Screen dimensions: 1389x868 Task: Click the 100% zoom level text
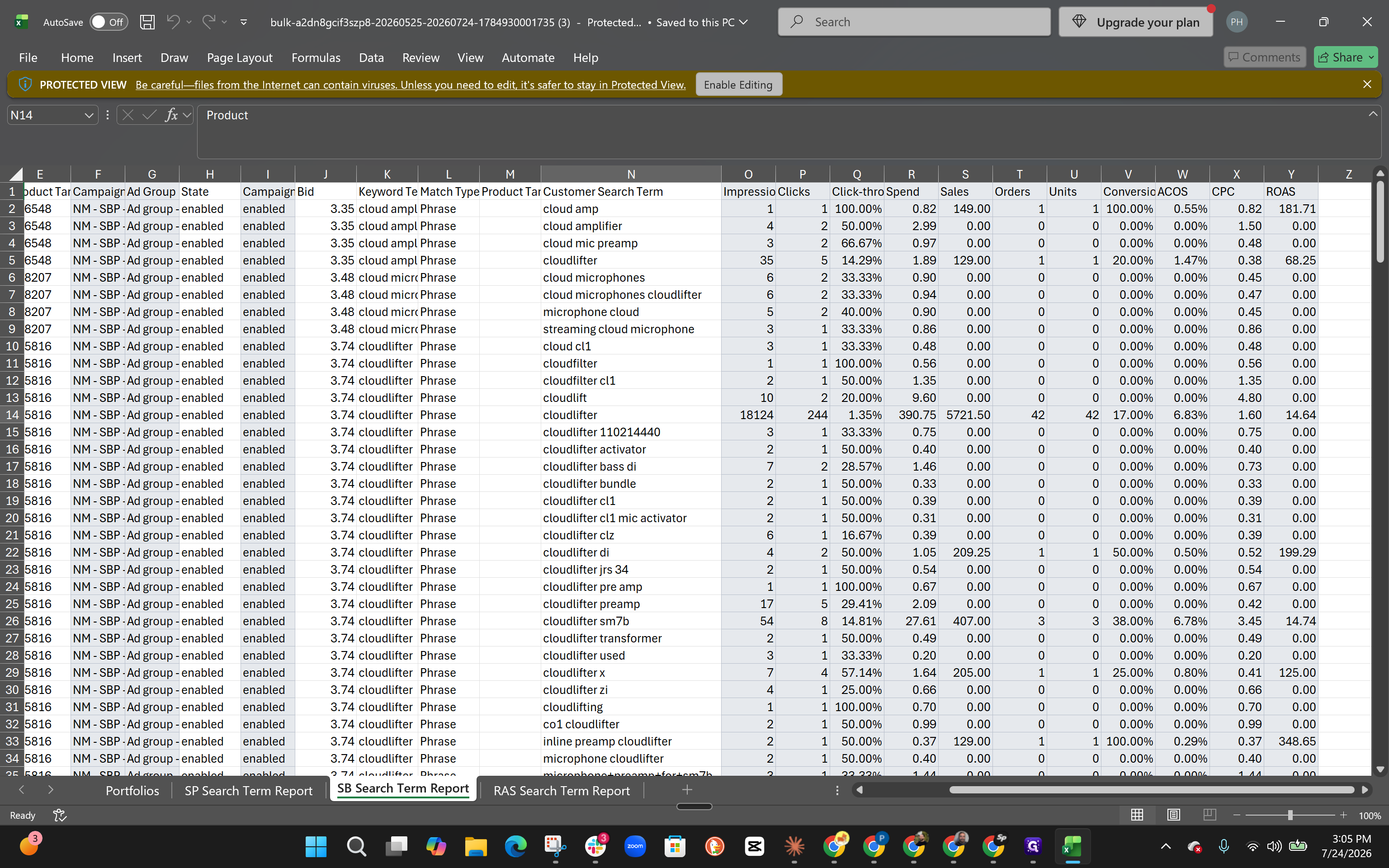[x=1370, y=816]
